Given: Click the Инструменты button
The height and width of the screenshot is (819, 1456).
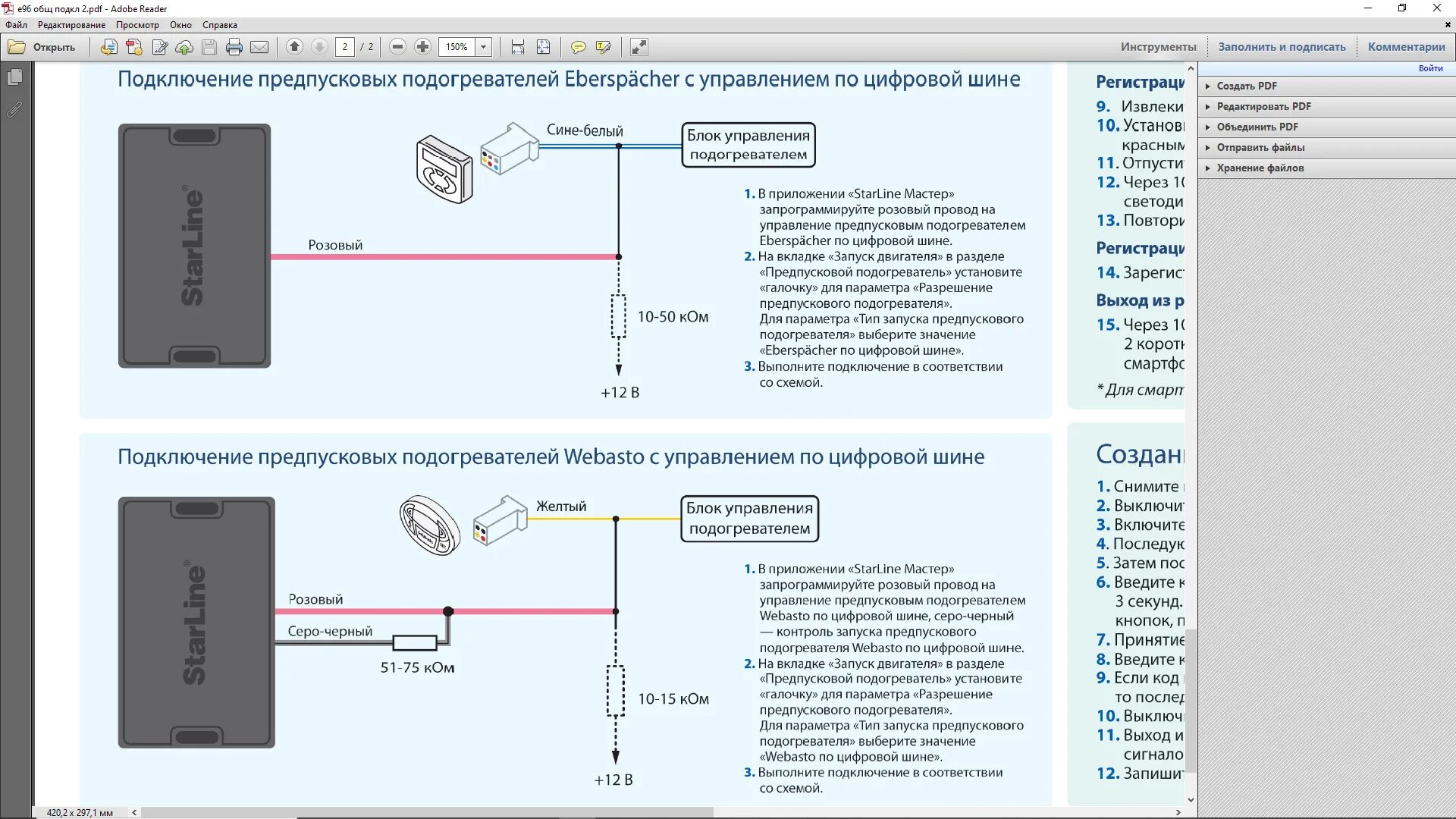Looking at the screenshot, I should click(x=1158, y=46).
